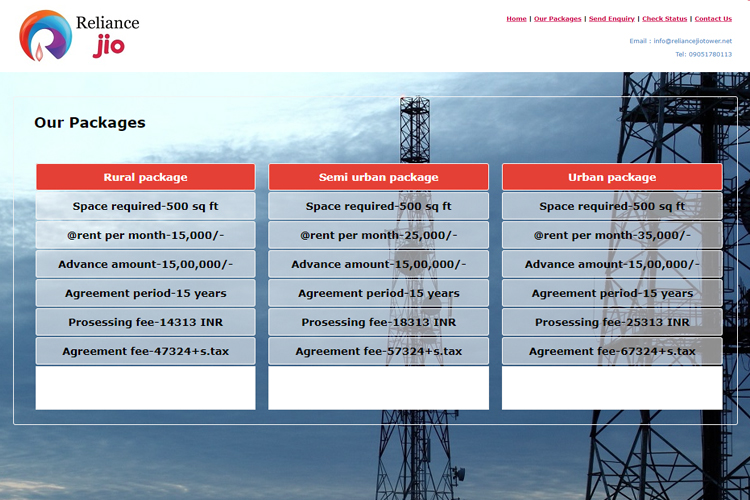The image size is (750, 500).
Task: Open the Contact Us page
Action: click(713, 19)
